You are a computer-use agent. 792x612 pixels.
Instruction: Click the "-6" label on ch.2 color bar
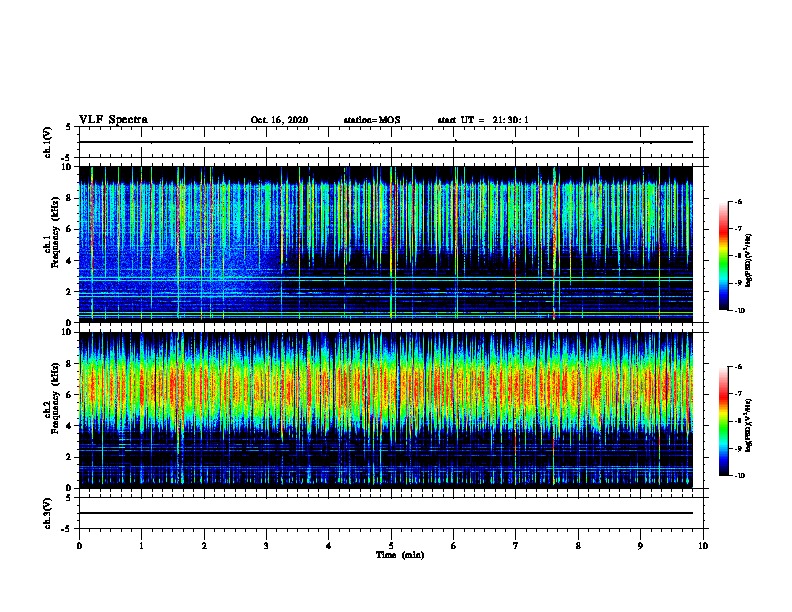pos(738,367)
